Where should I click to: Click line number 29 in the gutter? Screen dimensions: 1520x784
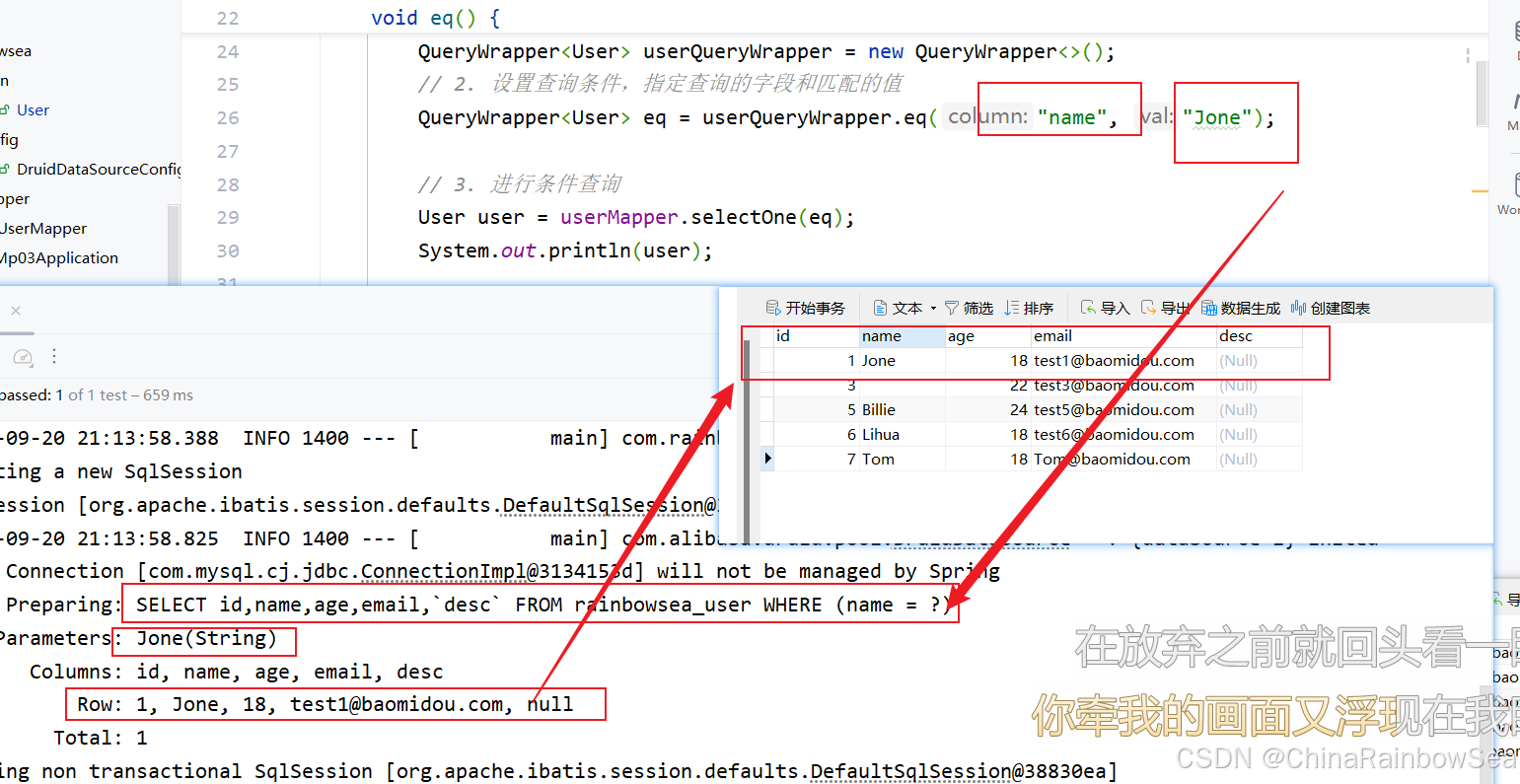pyautogui.click(x=228, y=218)
